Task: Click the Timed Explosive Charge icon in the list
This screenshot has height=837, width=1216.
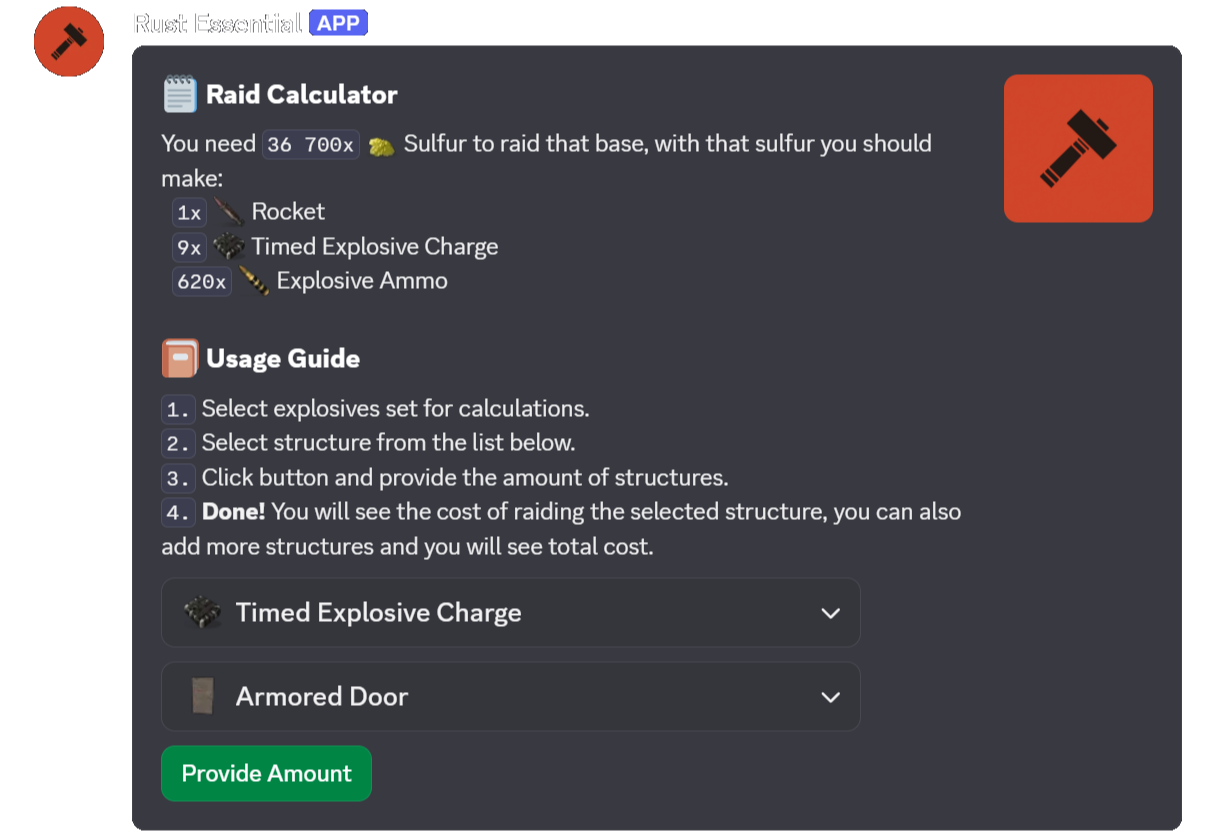Action: 228,246
